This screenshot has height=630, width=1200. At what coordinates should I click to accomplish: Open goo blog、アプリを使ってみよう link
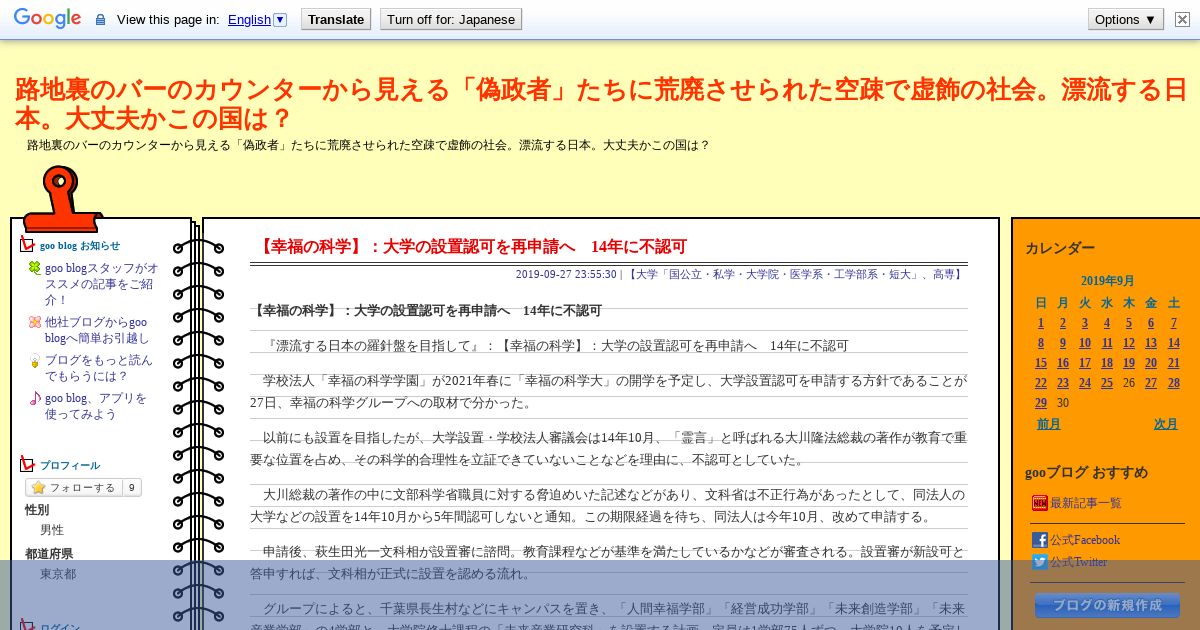(96, 406)
